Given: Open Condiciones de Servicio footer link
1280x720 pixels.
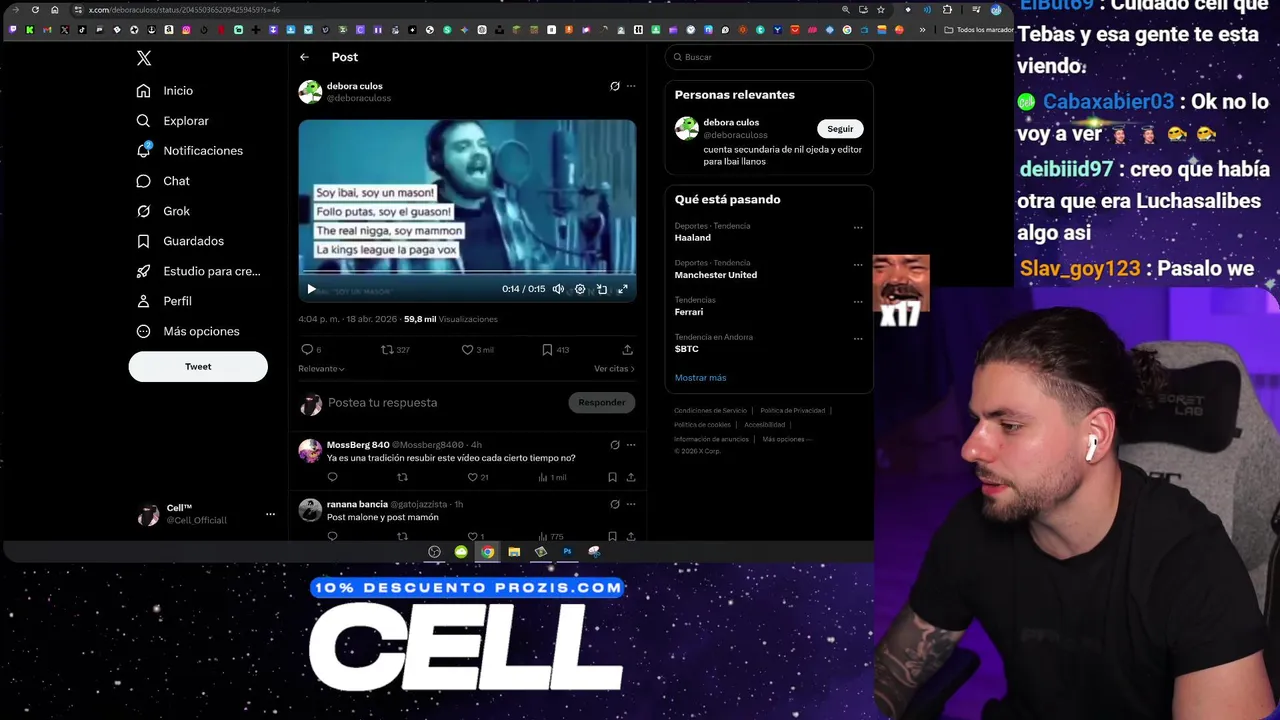Looking at the screenshot, I should (x=710, y=411).
